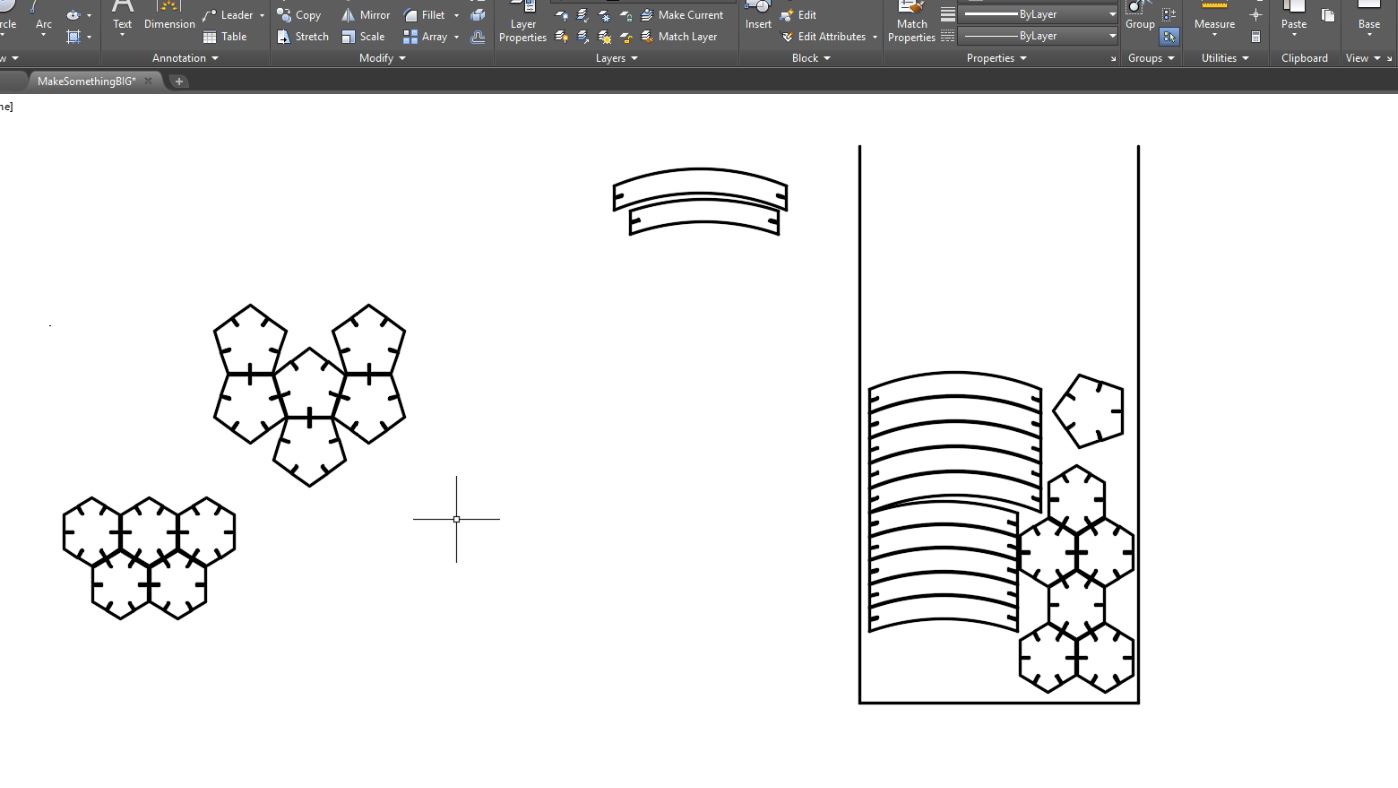The image size is (1398, 788).
Task: Open the lineweight ByLayer dropdown
Action: pyautogui.click(x=1038, y=15)
